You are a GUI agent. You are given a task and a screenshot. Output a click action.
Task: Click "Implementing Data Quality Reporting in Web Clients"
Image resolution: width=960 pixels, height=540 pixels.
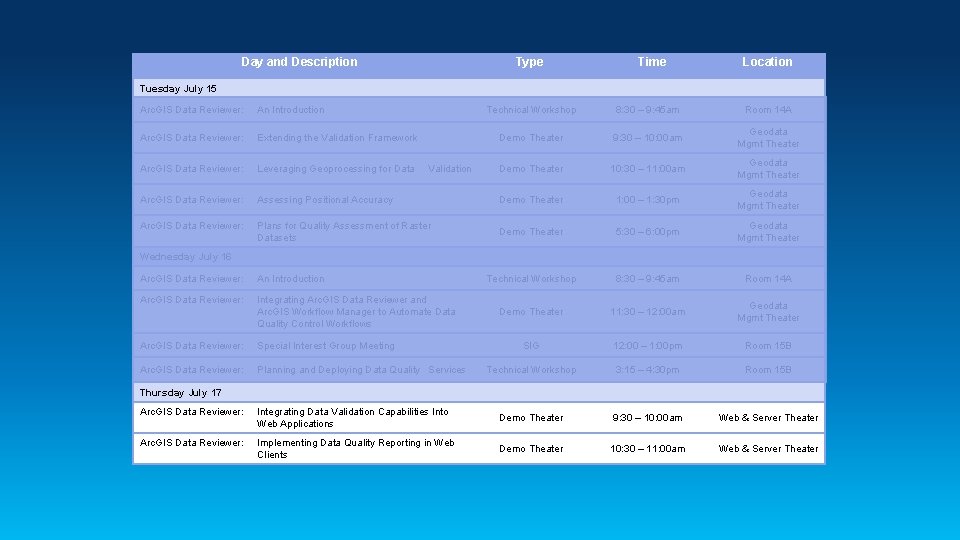point(355,449)
